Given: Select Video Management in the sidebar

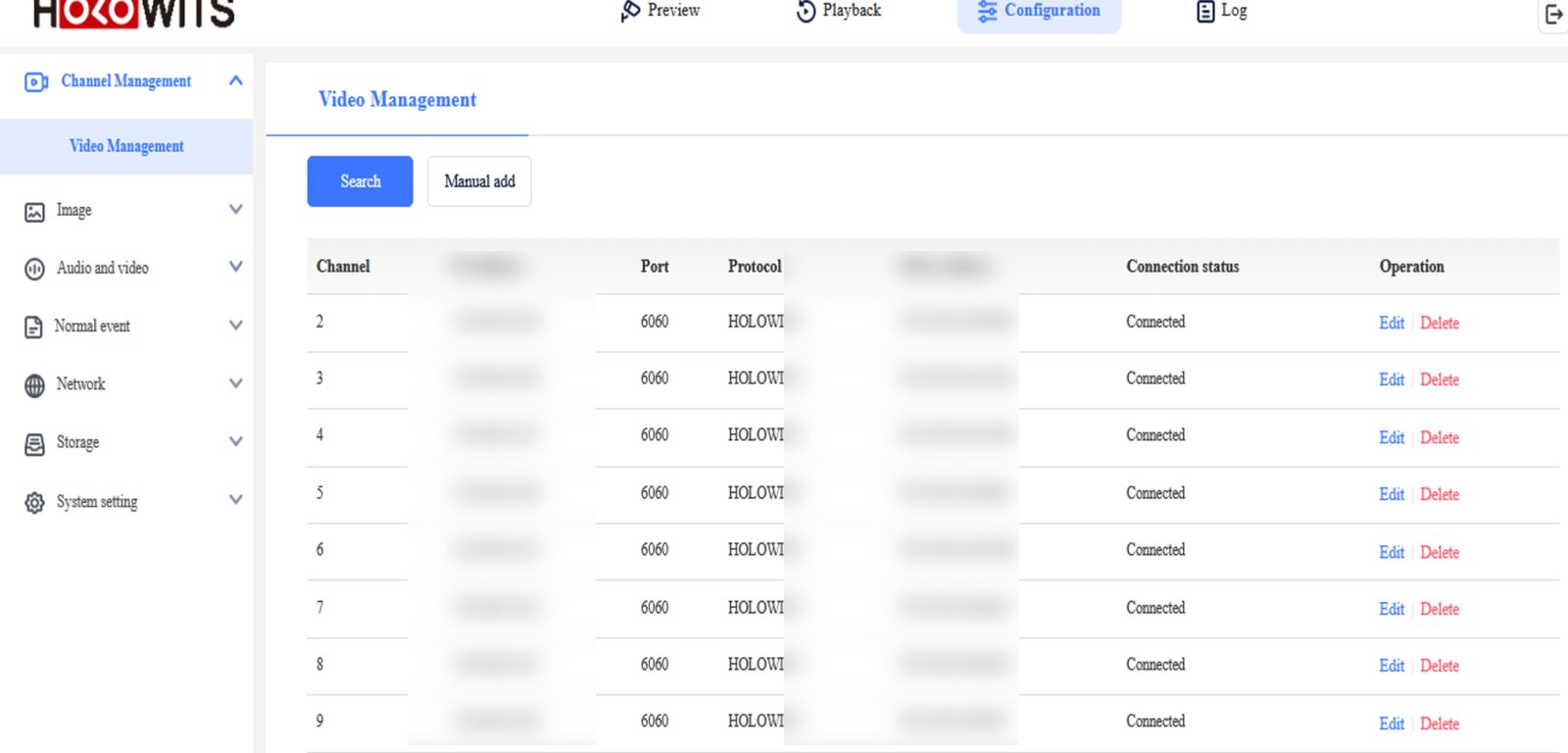Looking at the screenshot, I should 126,146.
